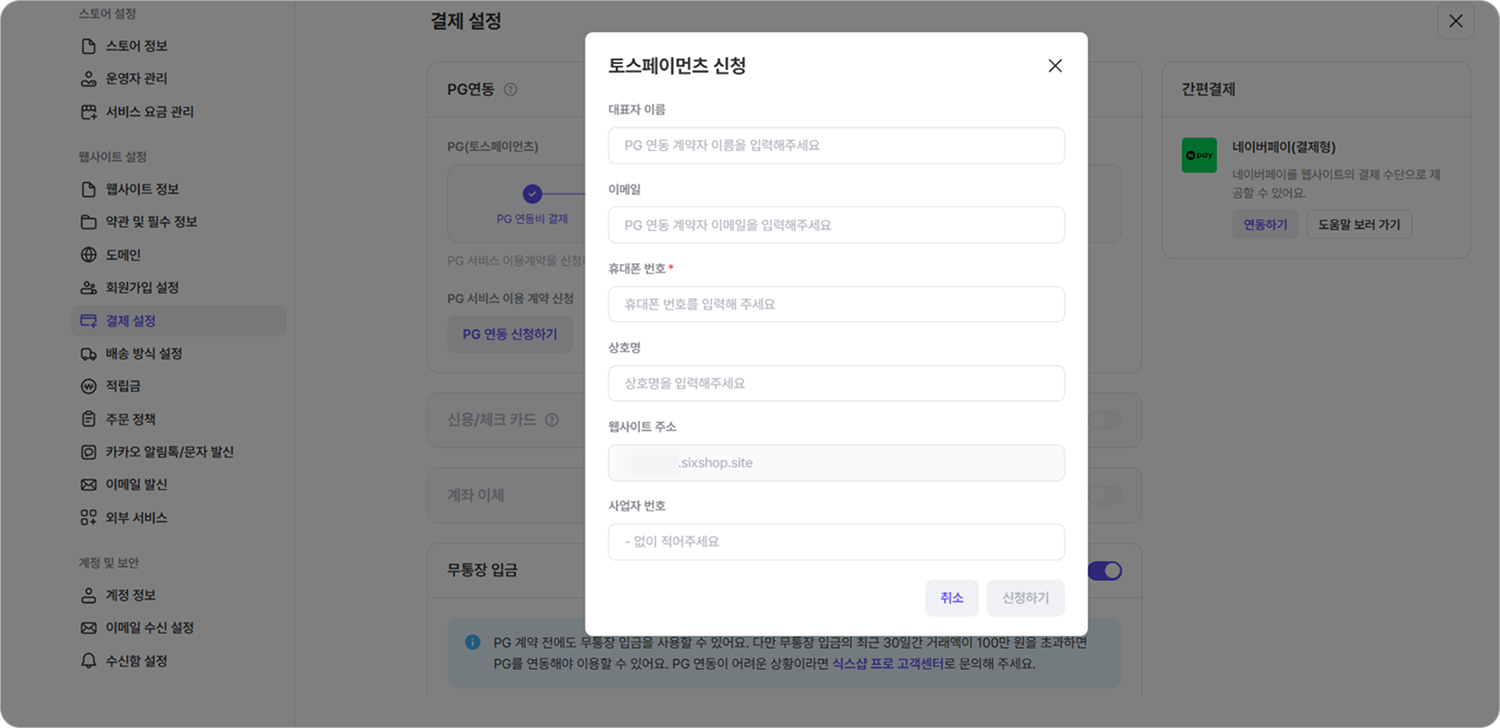1500x728 pixels.
Task: Close the 토스페이먼츠 신청 dialog with X
Action: tap(1055, 66)
